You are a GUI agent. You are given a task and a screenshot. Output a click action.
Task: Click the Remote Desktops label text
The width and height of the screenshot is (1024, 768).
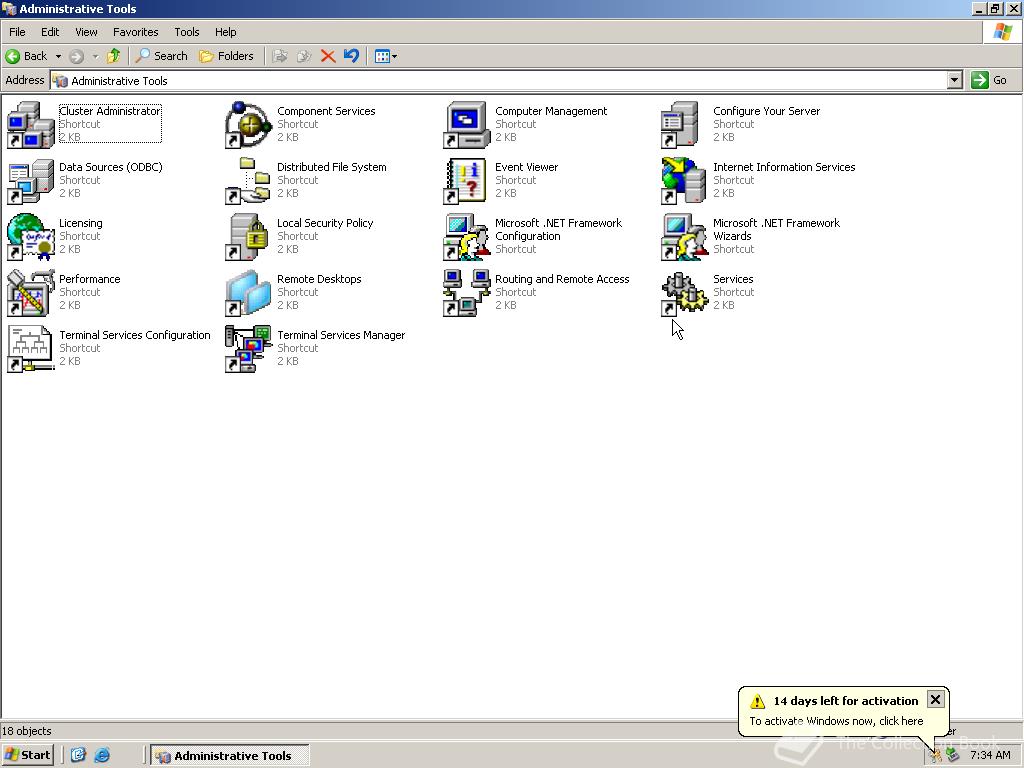[319, 279]
